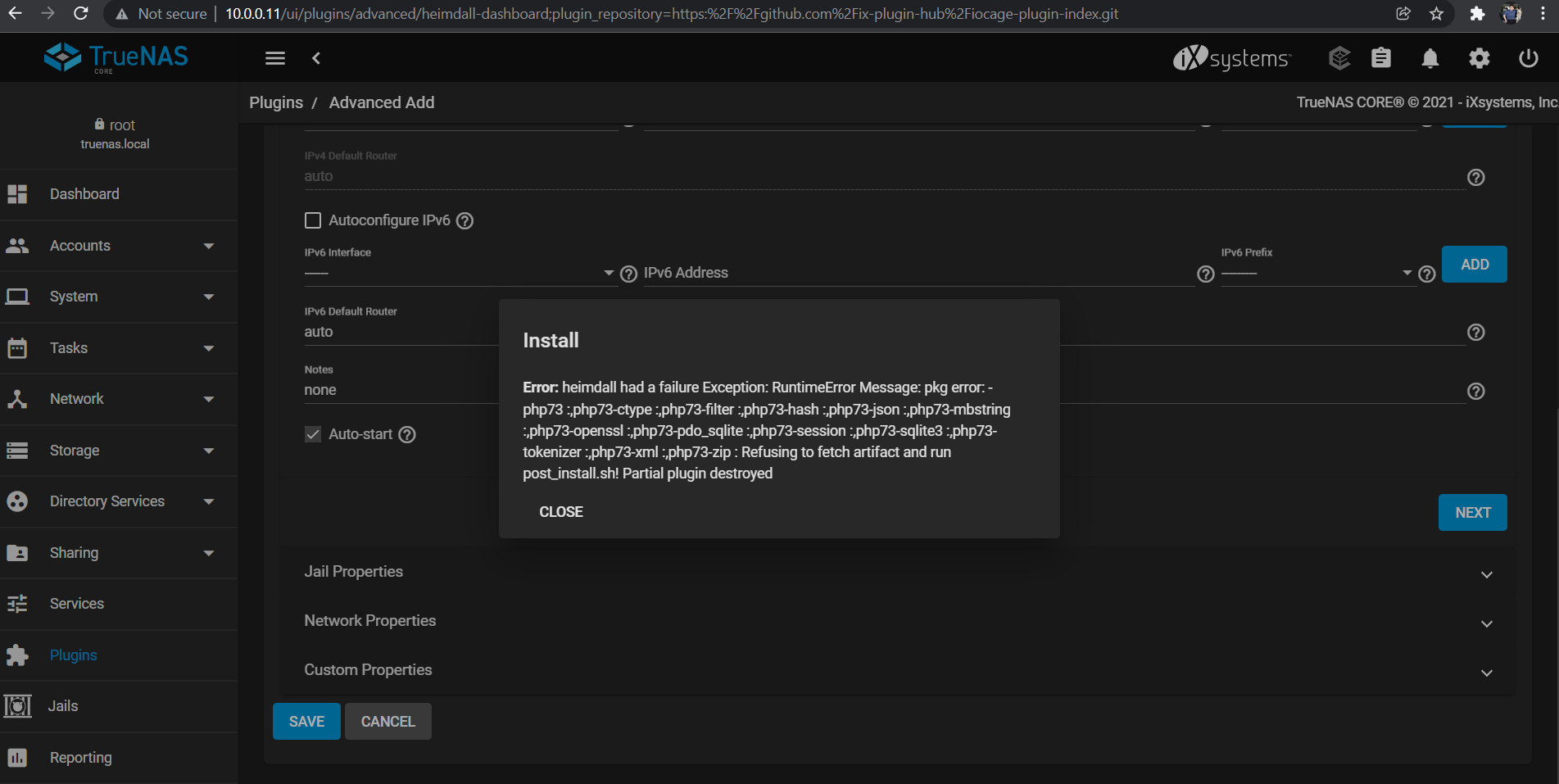Enable Autoconfigure IPv6 checkbox
This screenshot has width=1559, height=784.
coord(313,220)
